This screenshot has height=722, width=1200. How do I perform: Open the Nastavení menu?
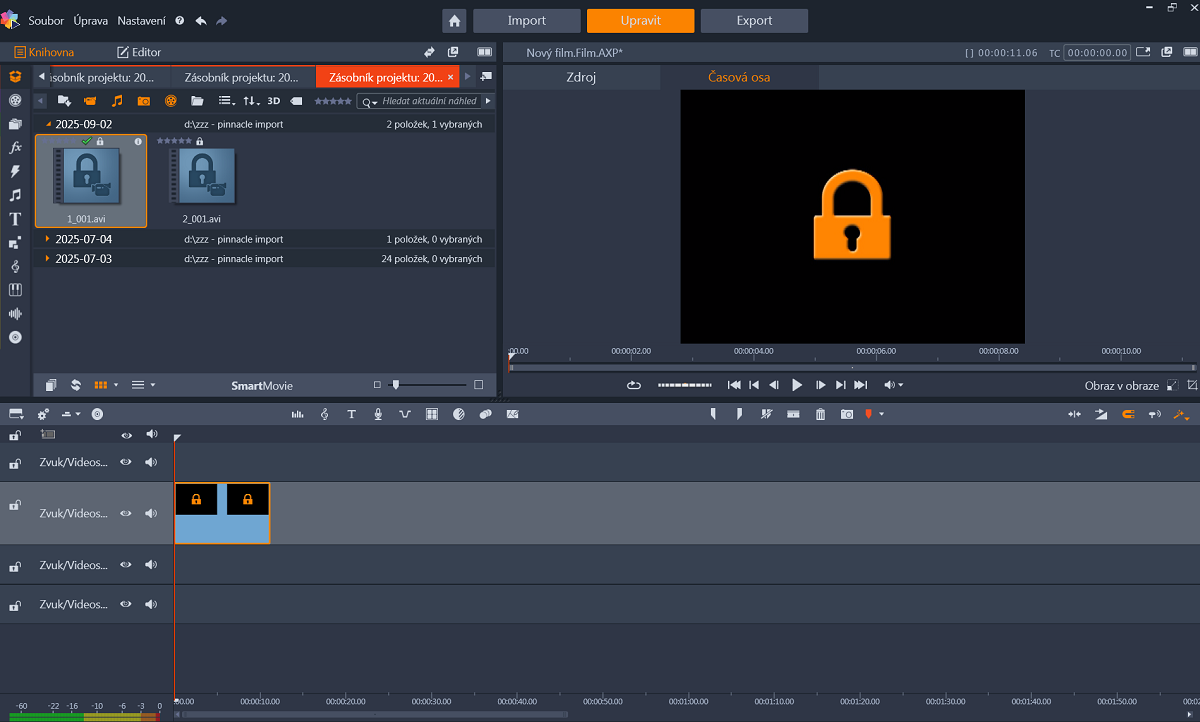[x=142, y=21]
